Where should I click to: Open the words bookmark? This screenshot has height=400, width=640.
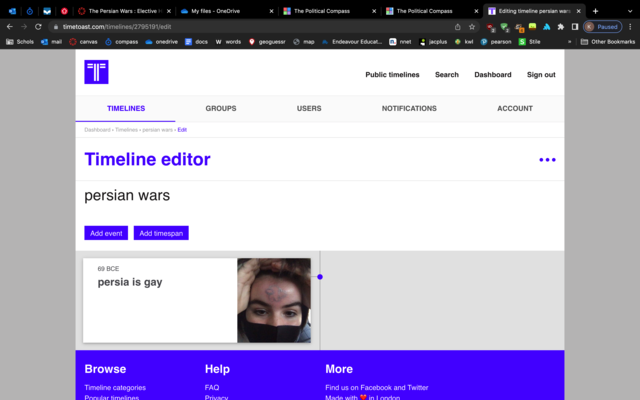[228, 42]
